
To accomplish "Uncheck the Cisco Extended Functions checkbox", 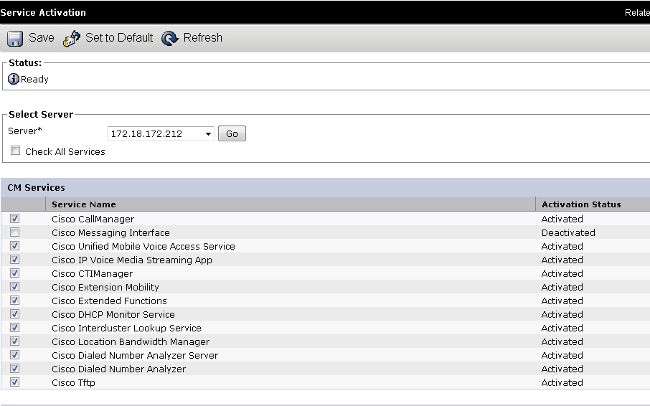I will [15, 300].
